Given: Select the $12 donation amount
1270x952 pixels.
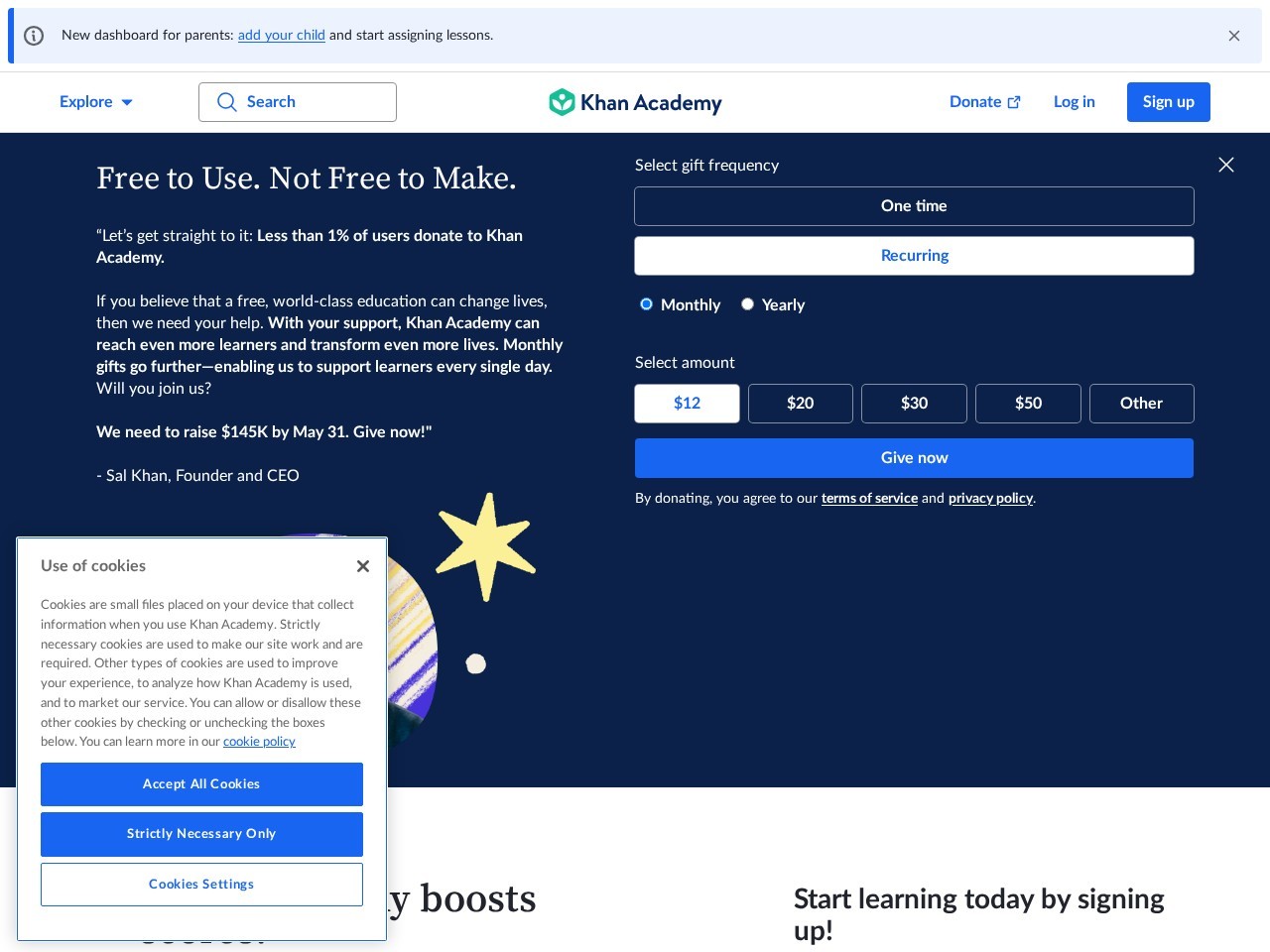Looking at the screenshot, I should [x=687, y=404].
